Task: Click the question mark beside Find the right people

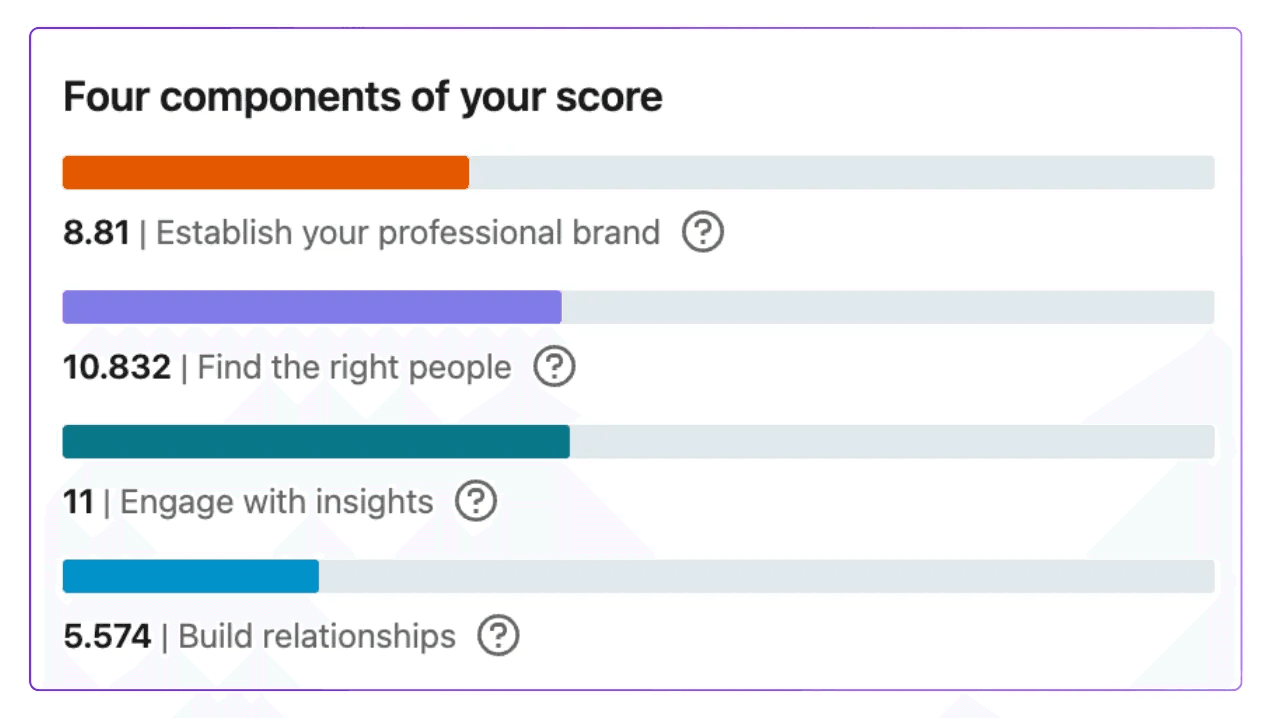Action: pos(554,367)
